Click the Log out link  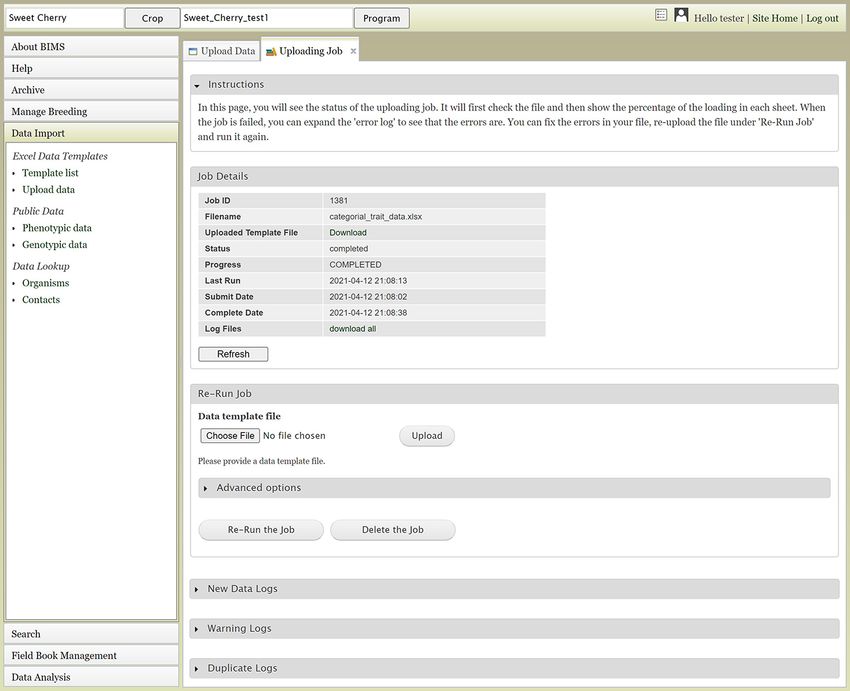coord(822,18)
